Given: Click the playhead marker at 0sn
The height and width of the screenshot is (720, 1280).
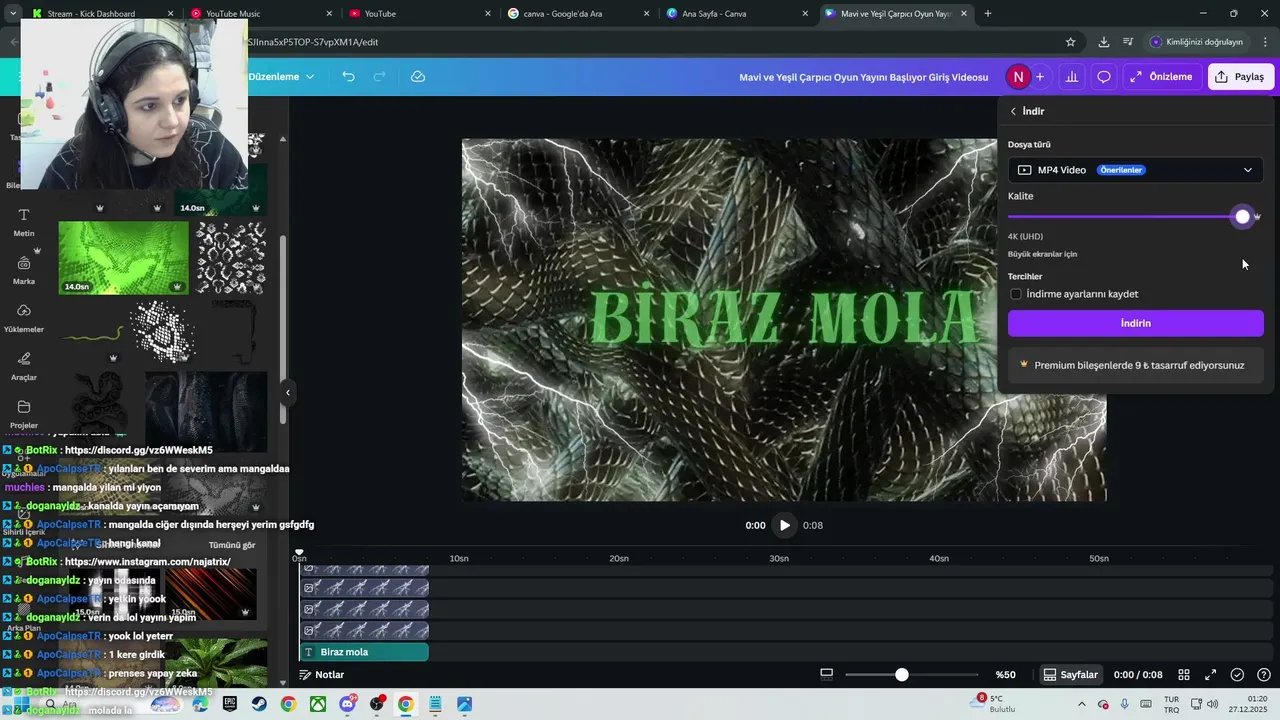Looking at the screenshot, I should pyautogui.click(x=299, y=554).
